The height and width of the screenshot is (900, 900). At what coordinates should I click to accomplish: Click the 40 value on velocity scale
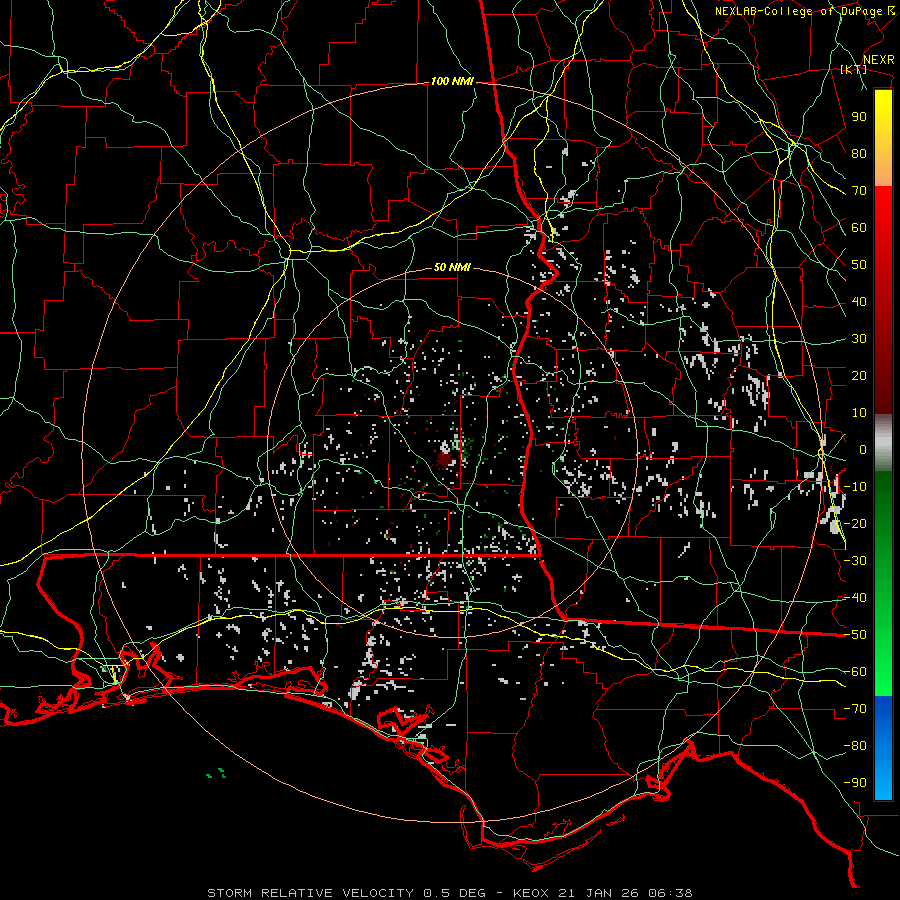pyautogui.click(x=859, y=301)
